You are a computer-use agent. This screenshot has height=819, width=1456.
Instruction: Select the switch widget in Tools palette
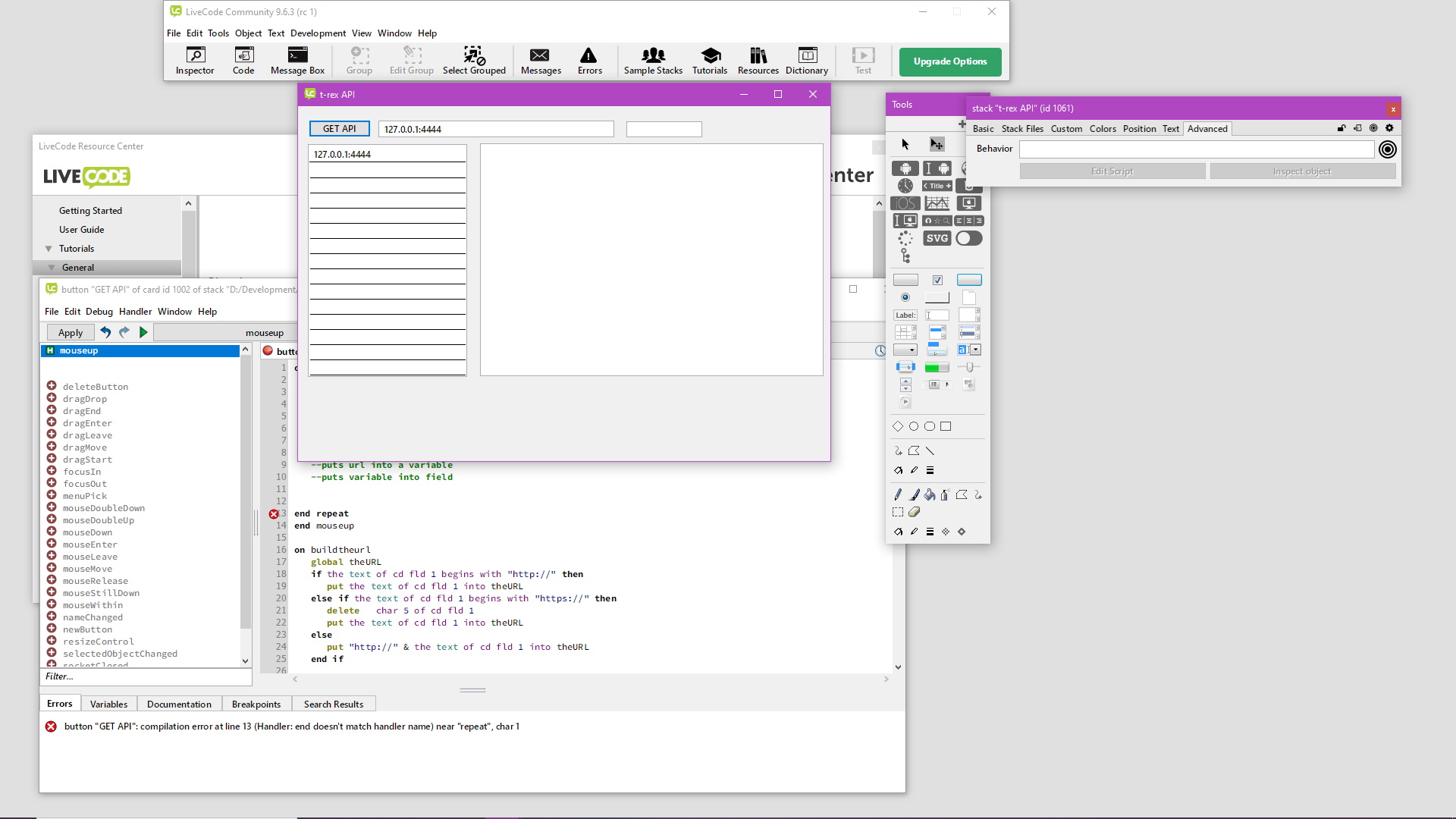[x=968, y=238]
